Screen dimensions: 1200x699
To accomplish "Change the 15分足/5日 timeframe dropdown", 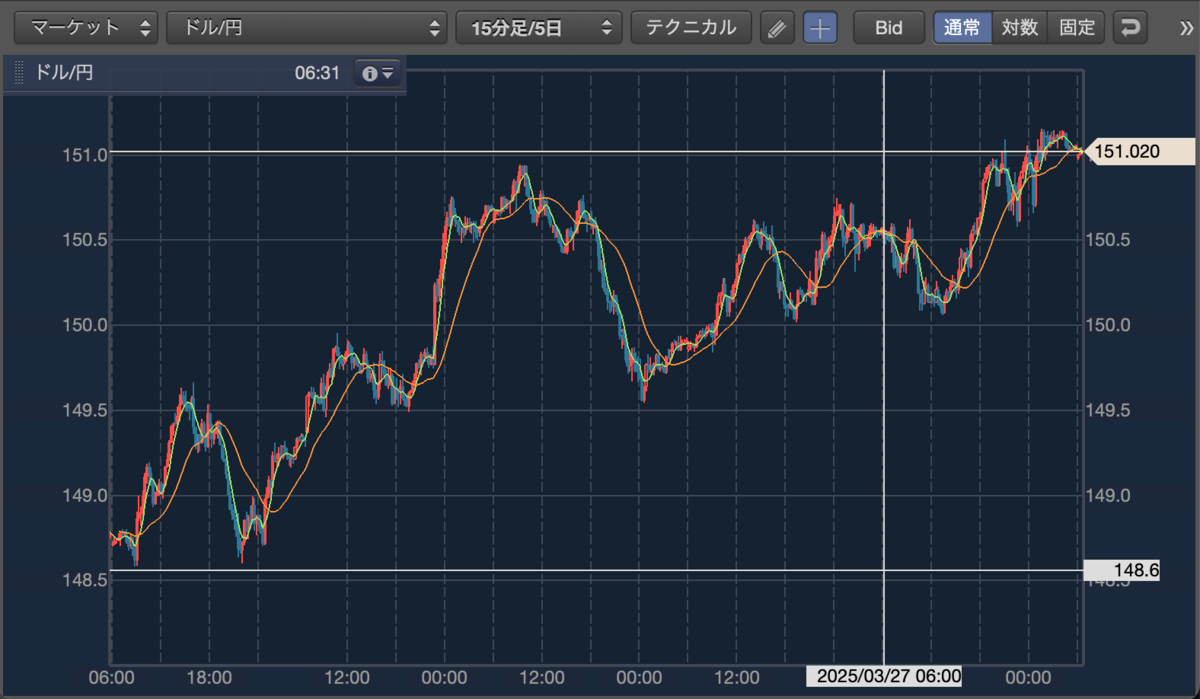I will [x=538, y=28].
